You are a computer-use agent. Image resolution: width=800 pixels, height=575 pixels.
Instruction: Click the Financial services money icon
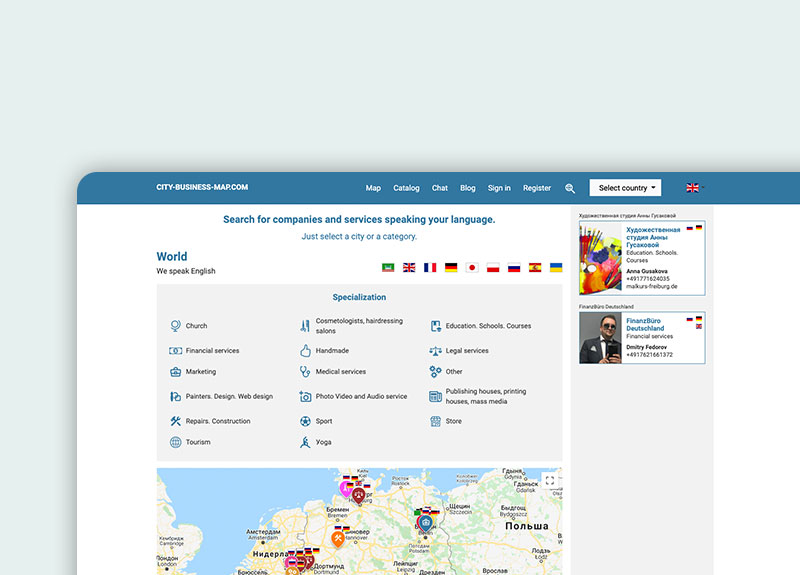(x=176, y=351)
